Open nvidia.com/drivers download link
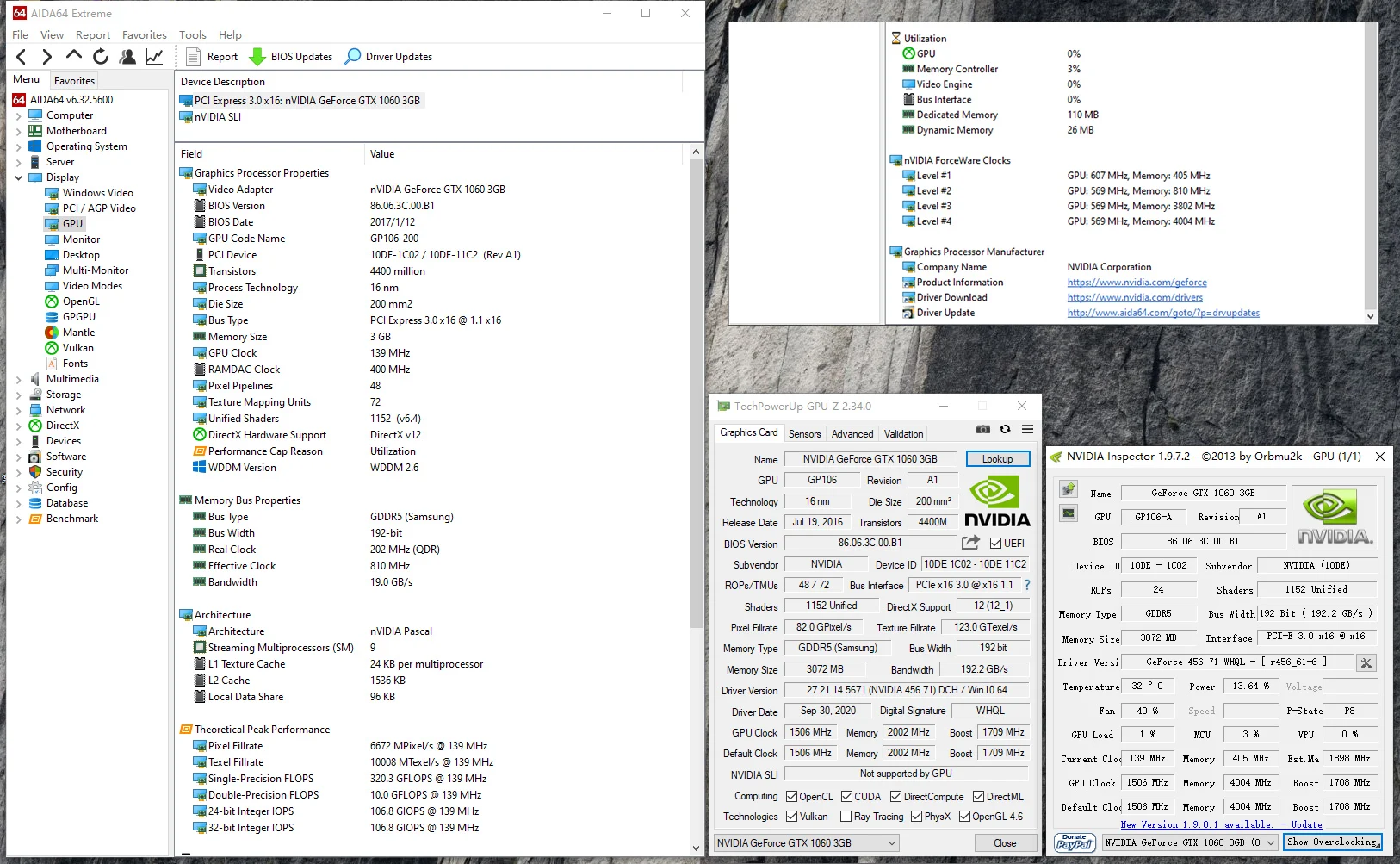The height and width of the screenshot is (864, 1400). point(1135,298)
